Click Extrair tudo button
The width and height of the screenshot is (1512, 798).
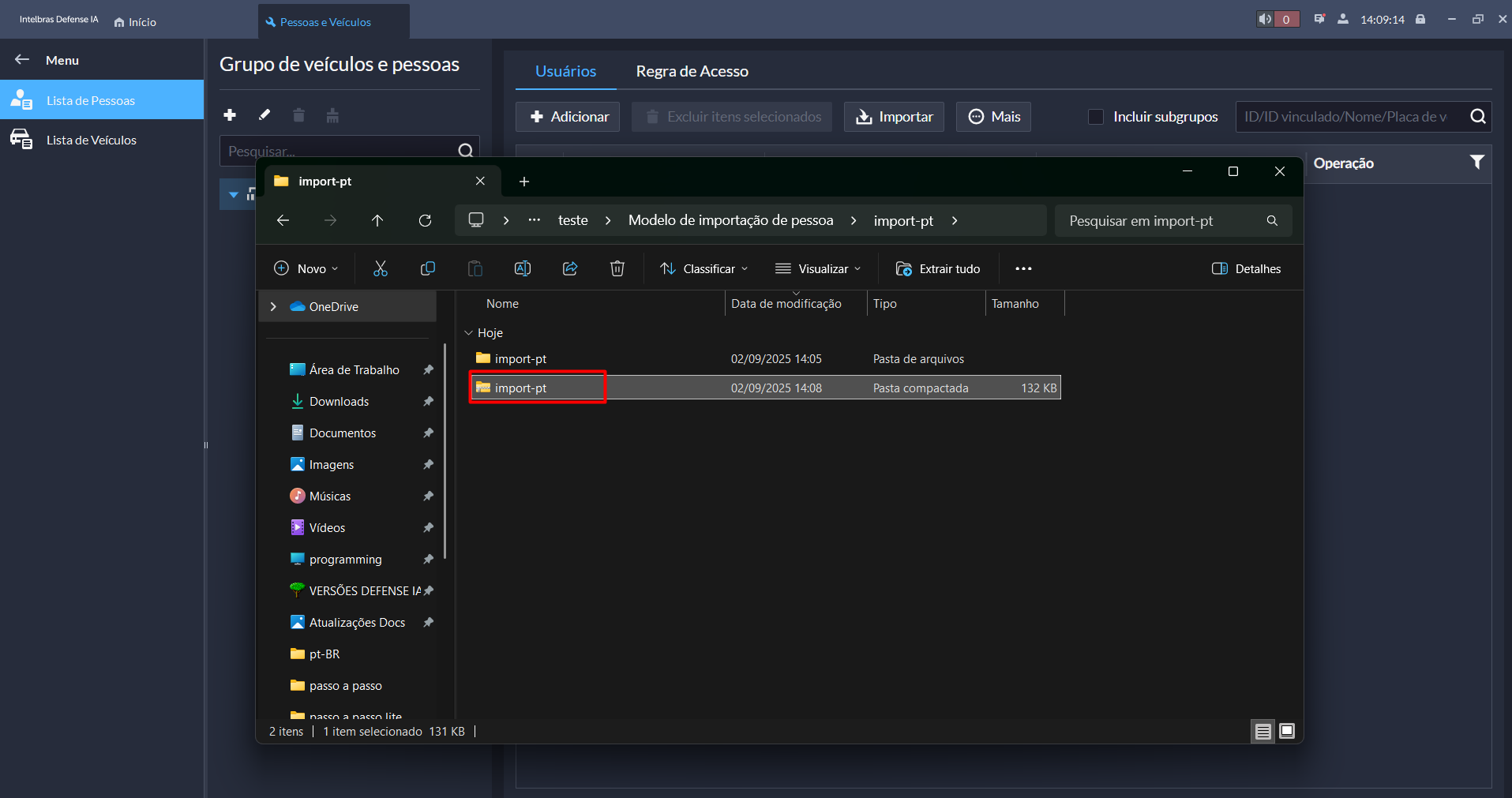click(x=938, y=268)
